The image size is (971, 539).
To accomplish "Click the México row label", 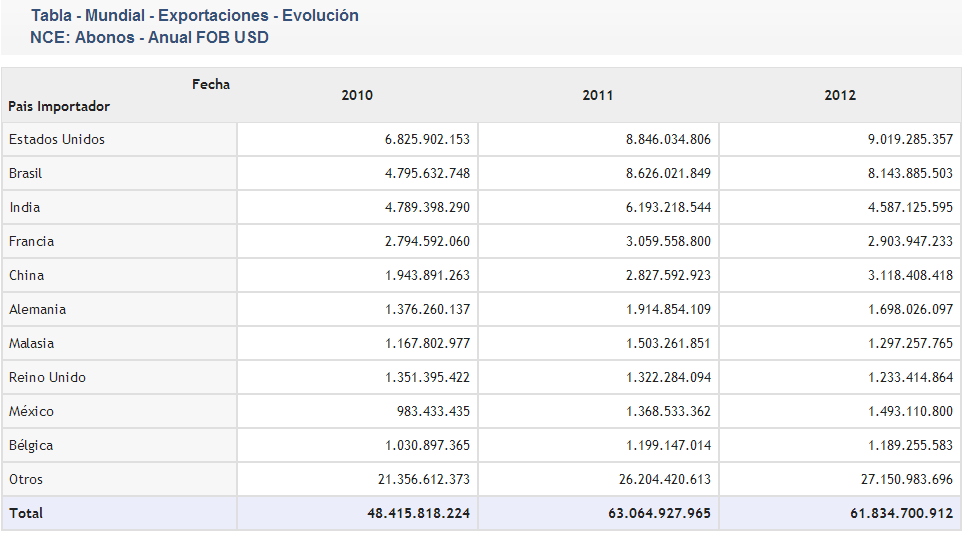I will click(32, 411).
